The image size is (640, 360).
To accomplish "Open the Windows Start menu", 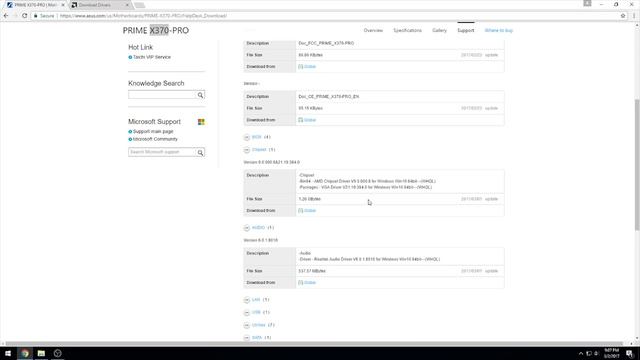I will pos(8,353).
